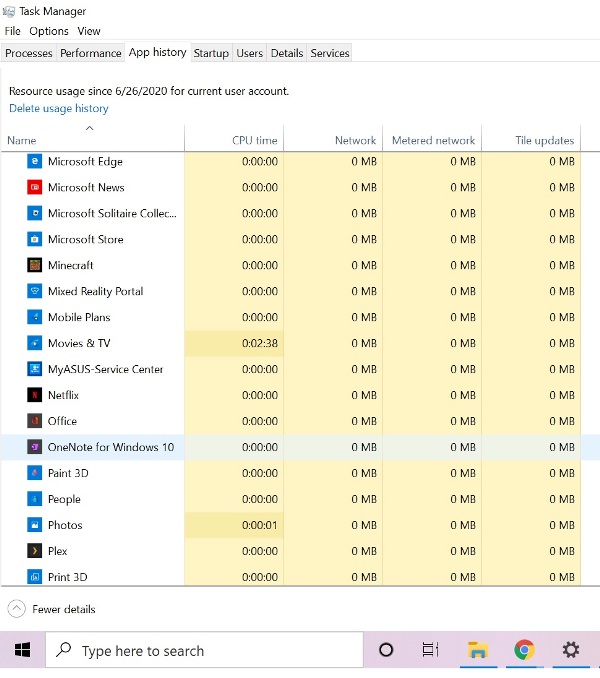Sort by the Metered network column header
Image resolution: width=600 pixels, height=678 pixels.
pyautogui.click(x=432, y=140)
